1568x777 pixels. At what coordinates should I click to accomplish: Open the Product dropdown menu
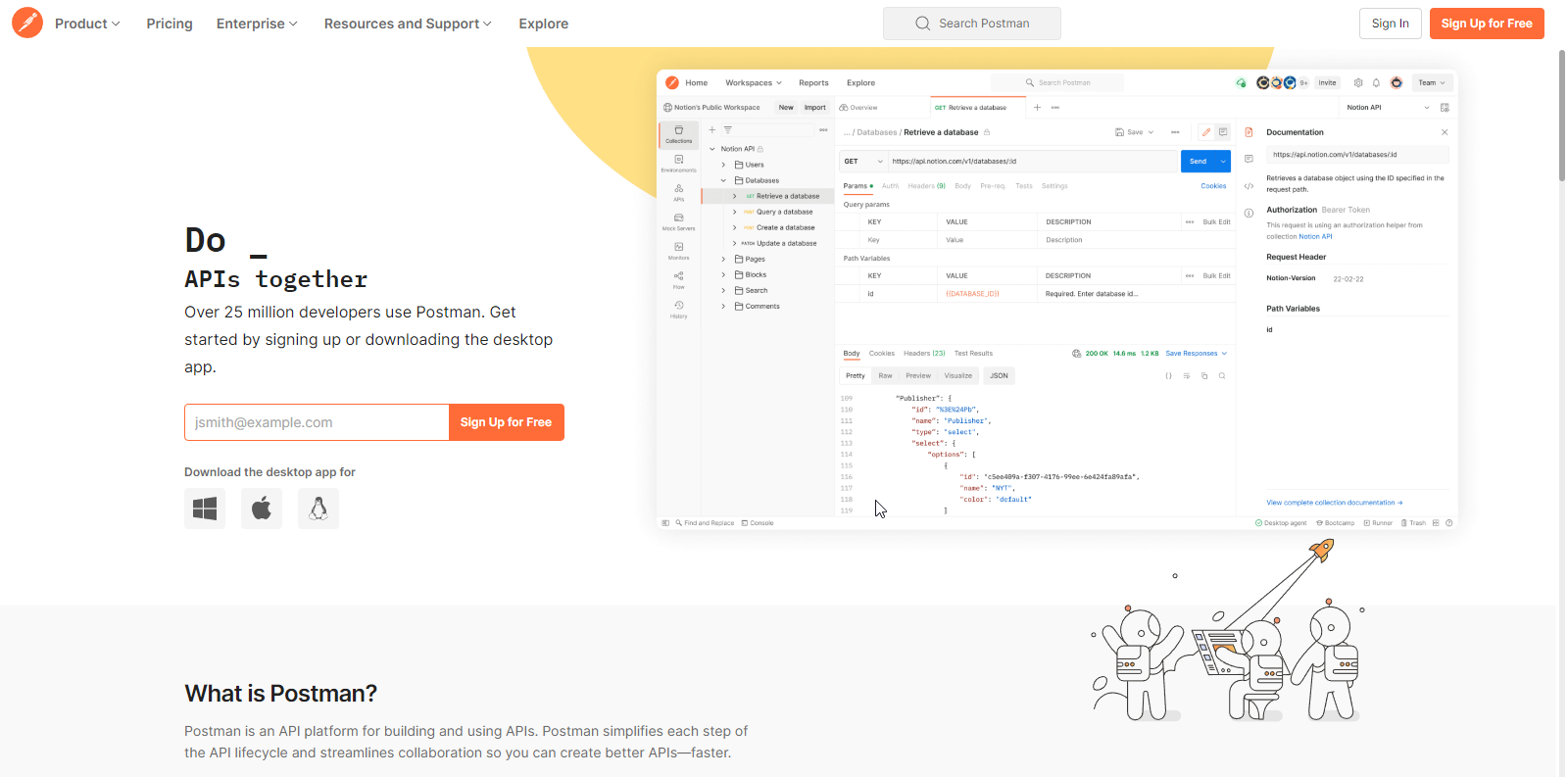(87, 24)
